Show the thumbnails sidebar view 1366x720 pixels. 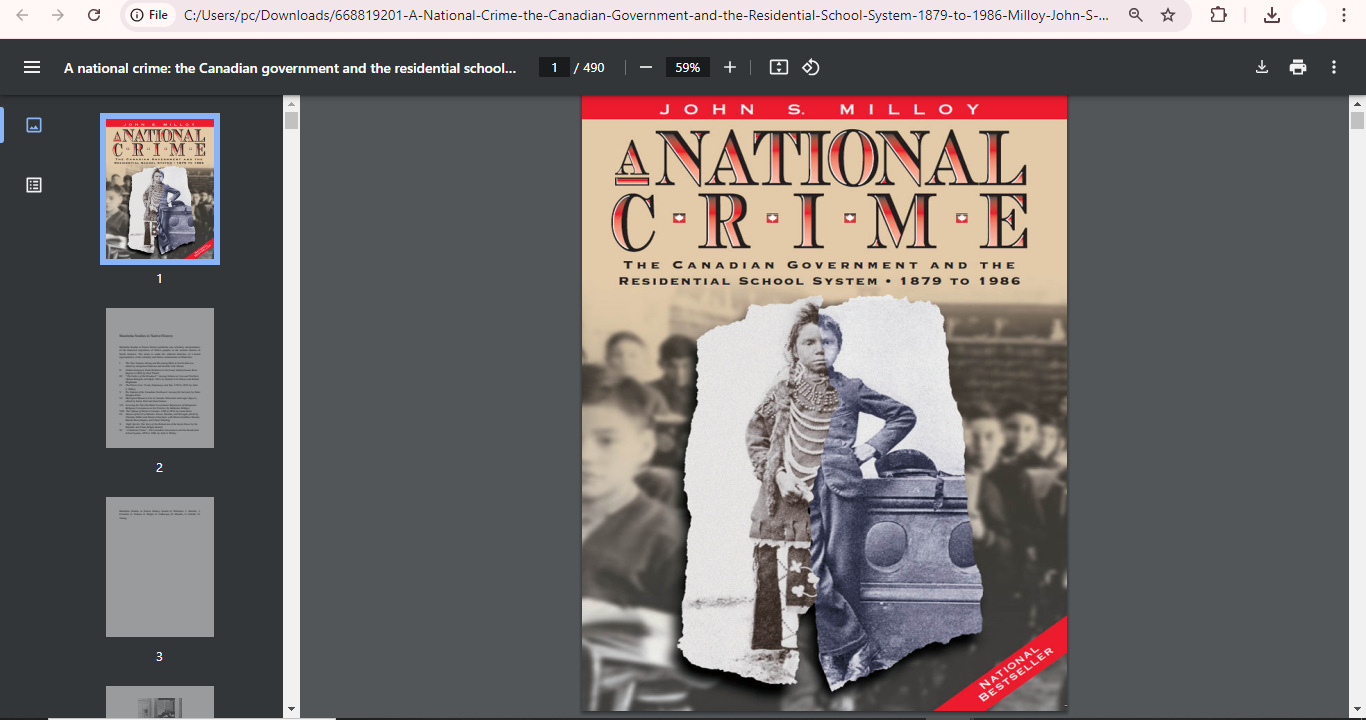[34, 125]
